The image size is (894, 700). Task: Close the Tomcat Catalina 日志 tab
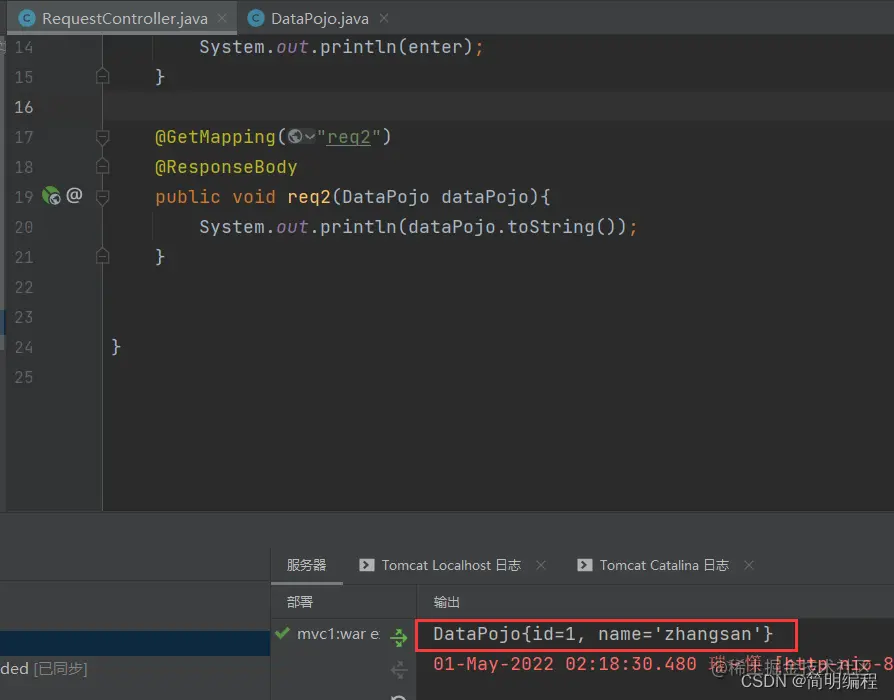(x=749, y=565)
